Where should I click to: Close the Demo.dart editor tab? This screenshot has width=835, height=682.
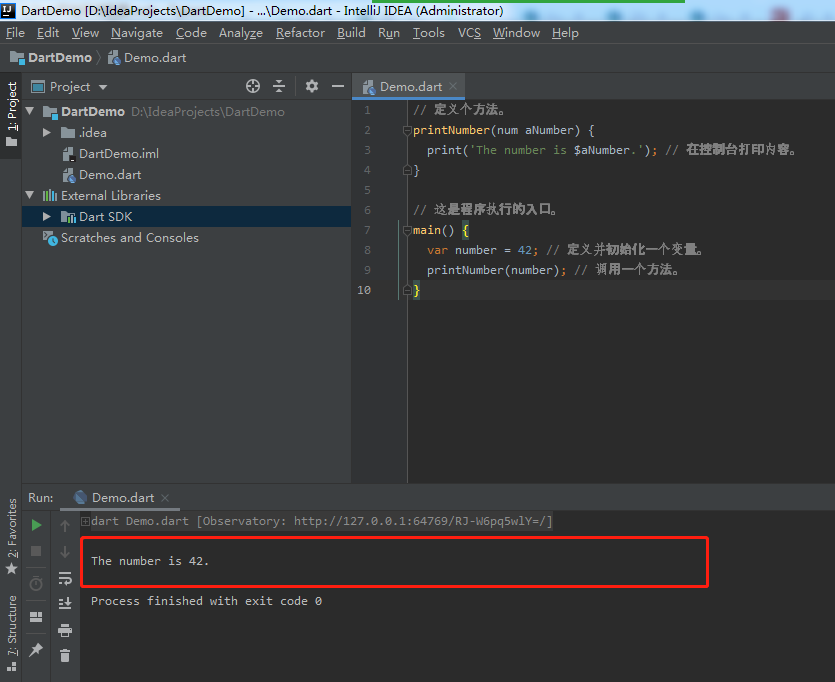pyautogui.click(x=453, y=86)
